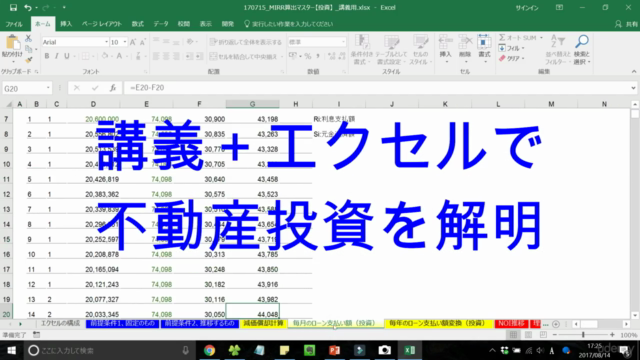Open conditional formatting menu
Screen dimensions: 640x360
click(x=361, y=50)
